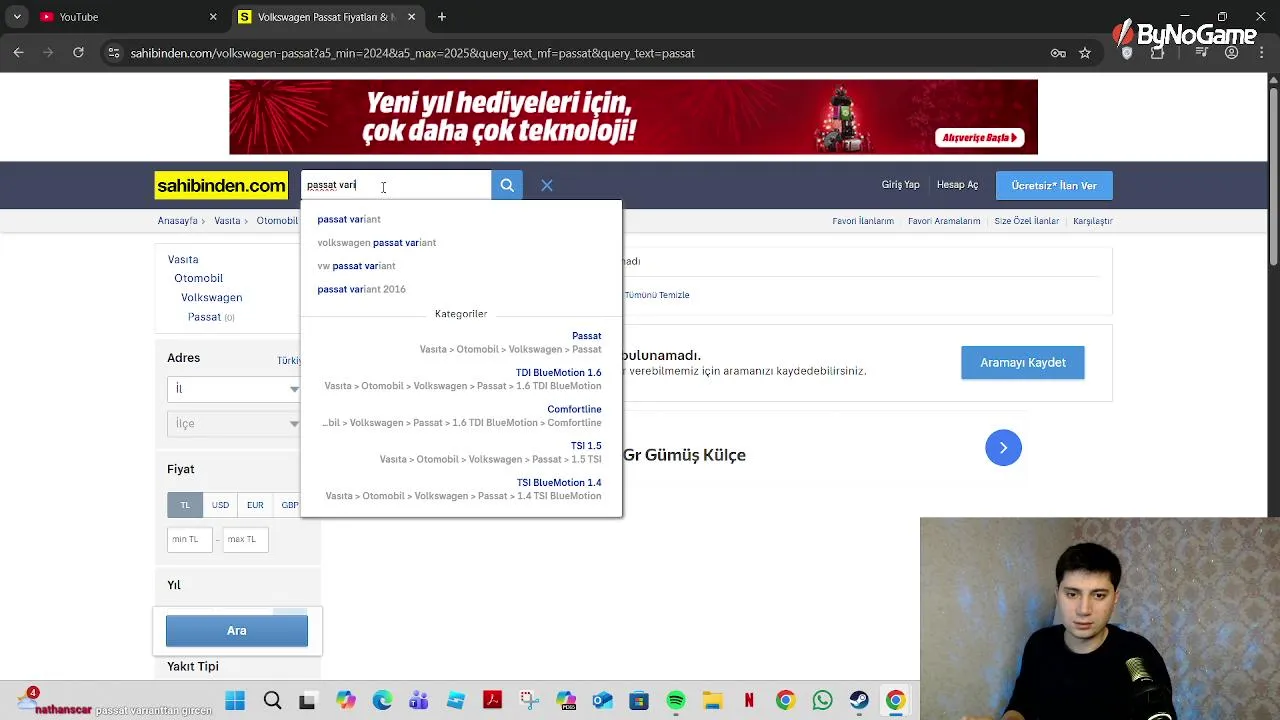This screenshot has height=720, width=1280.
Task: Close the YouTube tab
Action: coord(213,17)
